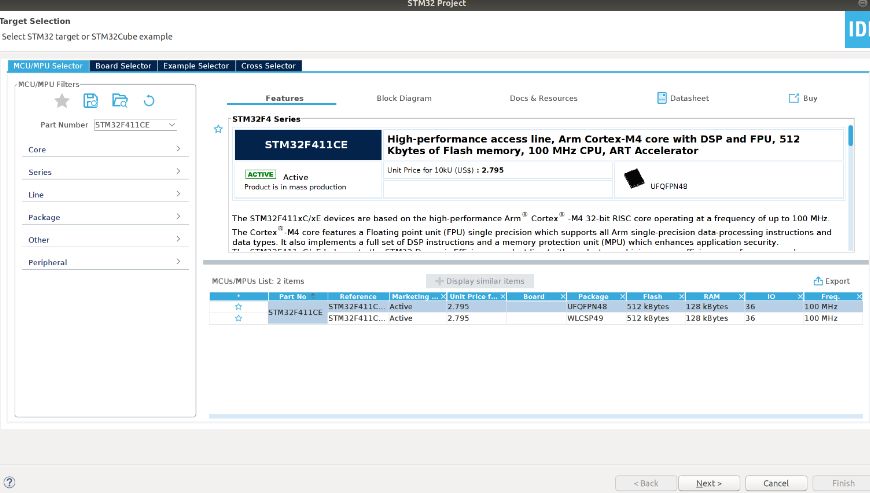This screenshot has height=493, width=870.
Task: Click the star column header in list
Action: (239, 297)
